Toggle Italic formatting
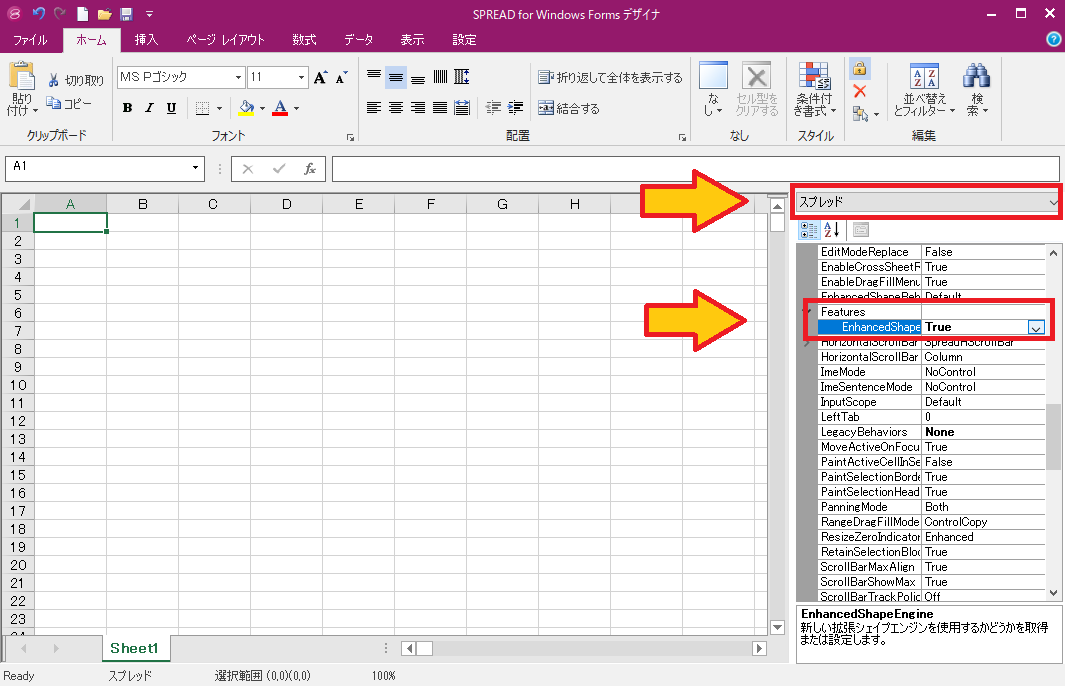Screen dimensions: 1065x686 (x=149, y=107)
